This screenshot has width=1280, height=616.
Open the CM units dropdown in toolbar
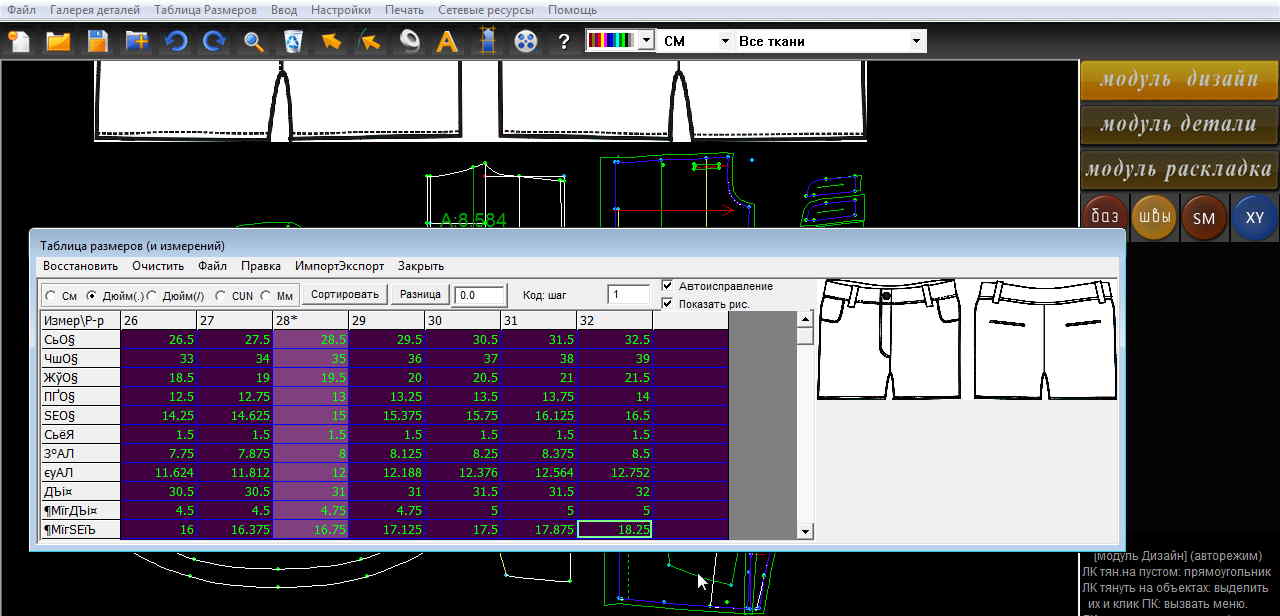pyautogui.click(x=725, y=41)
